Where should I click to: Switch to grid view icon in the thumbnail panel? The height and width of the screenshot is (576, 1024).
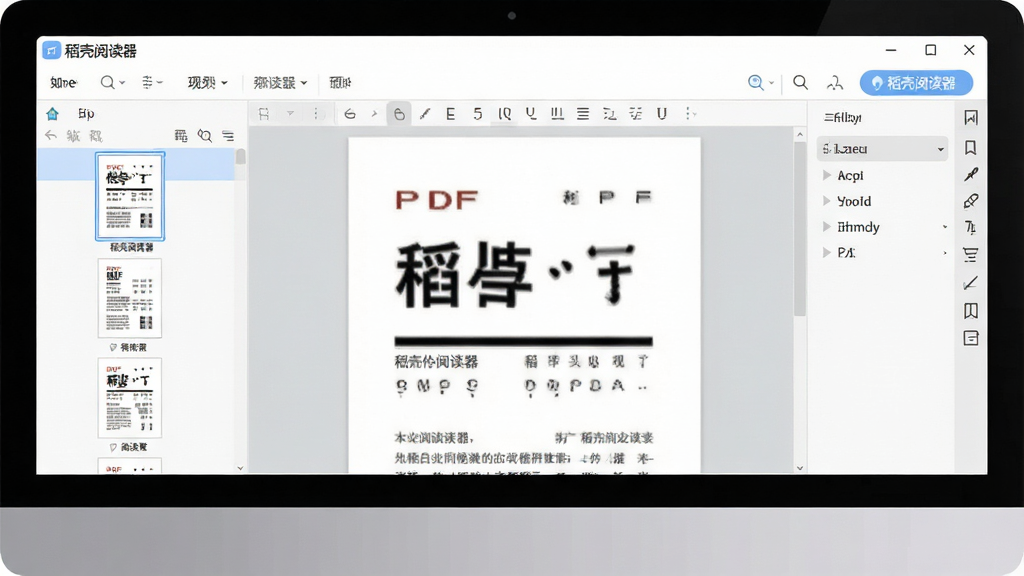[181, 135]
